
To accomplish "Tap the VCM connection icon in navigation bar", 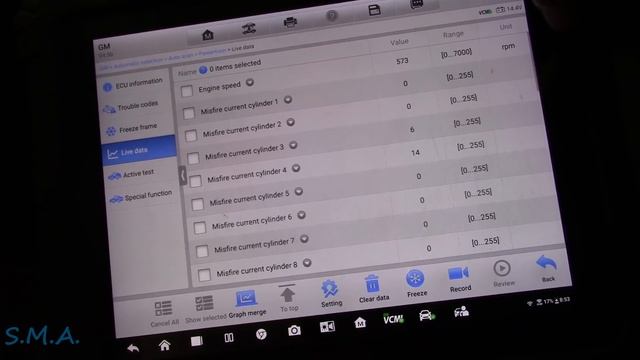I will tap(393, 319).
